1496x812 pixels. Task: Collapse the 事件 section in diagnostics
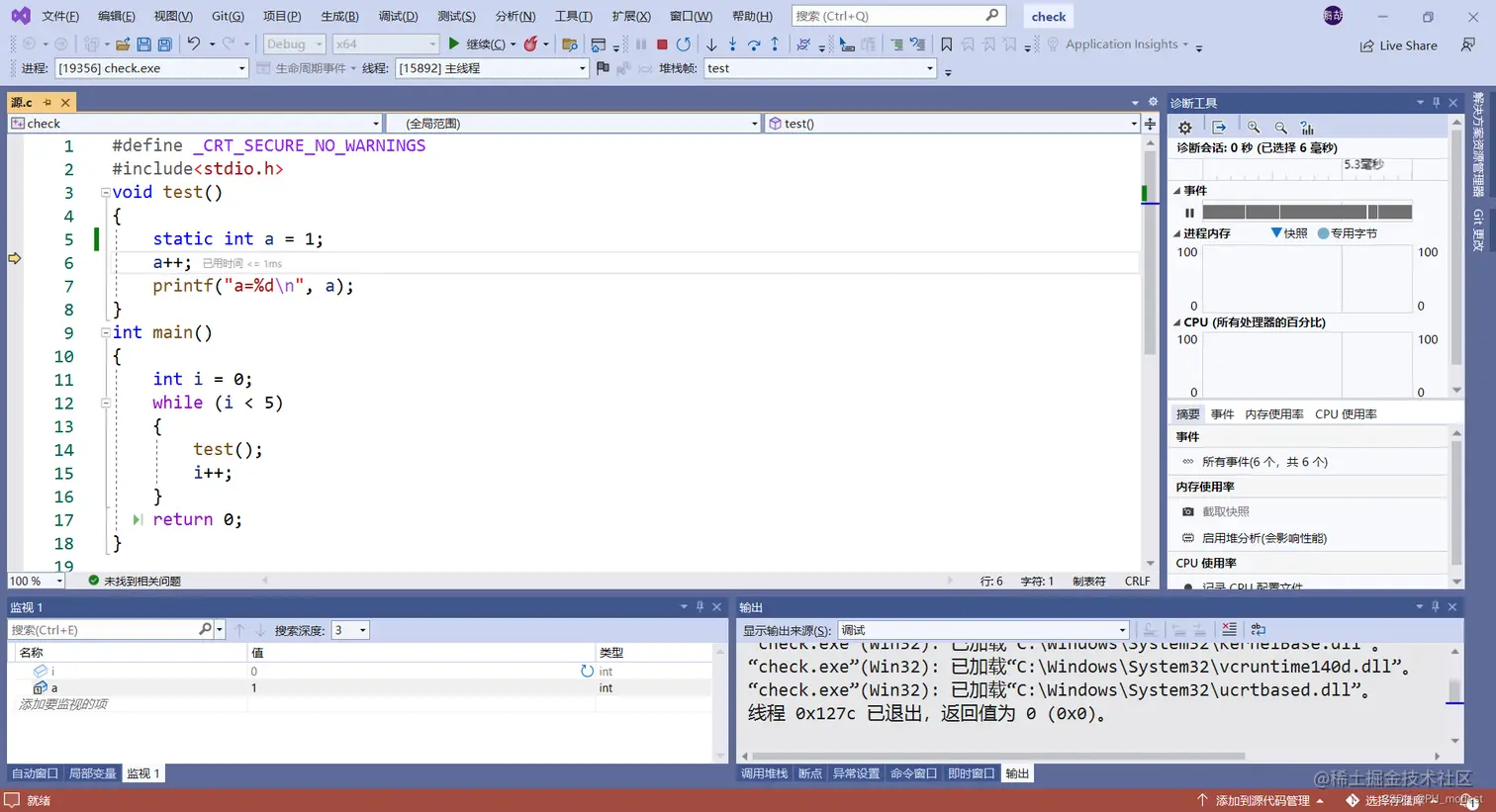click(x=1177, y=191)
